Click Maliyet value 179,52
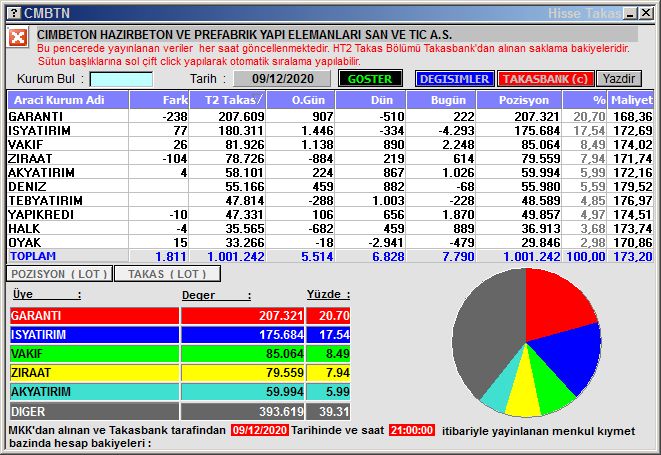Image resolution: width=661 pixels, height=455 pixels. (x=633, y=186)
